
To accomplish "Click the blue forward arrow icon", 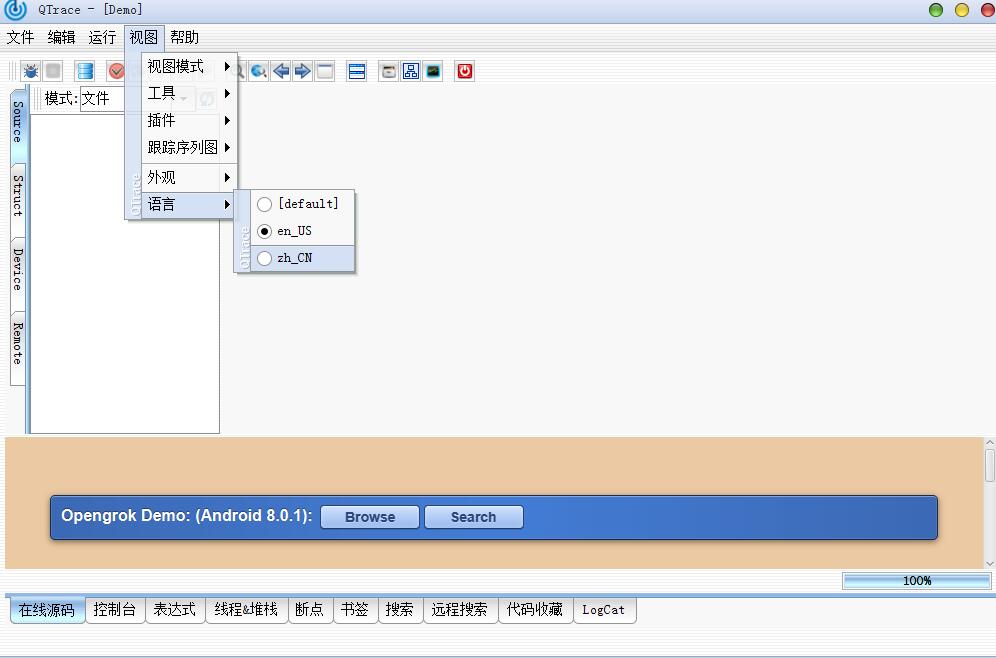I will tap(302, 71).
